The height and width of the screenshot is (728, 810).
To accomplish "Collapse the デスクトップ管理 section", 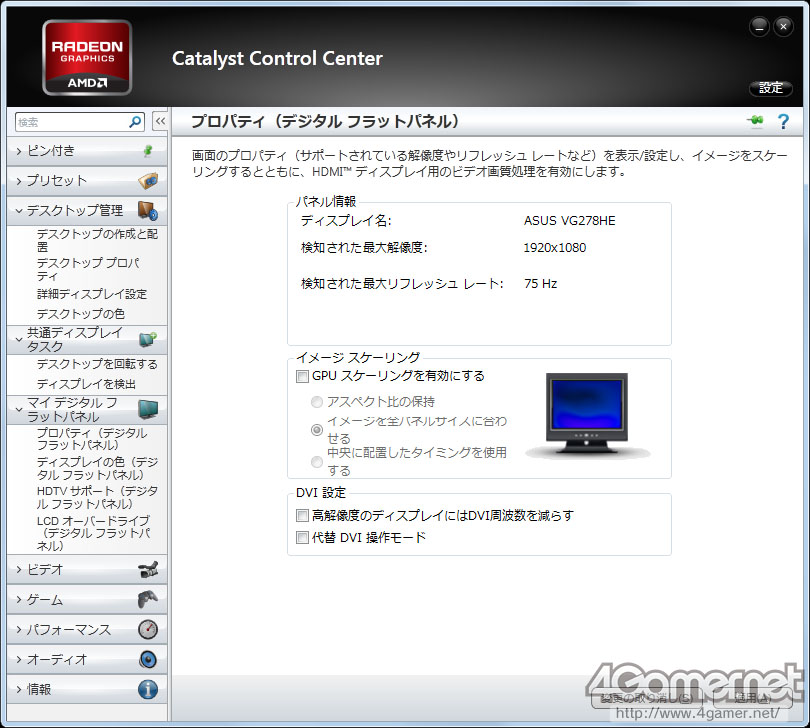I will tap(19, 211).
